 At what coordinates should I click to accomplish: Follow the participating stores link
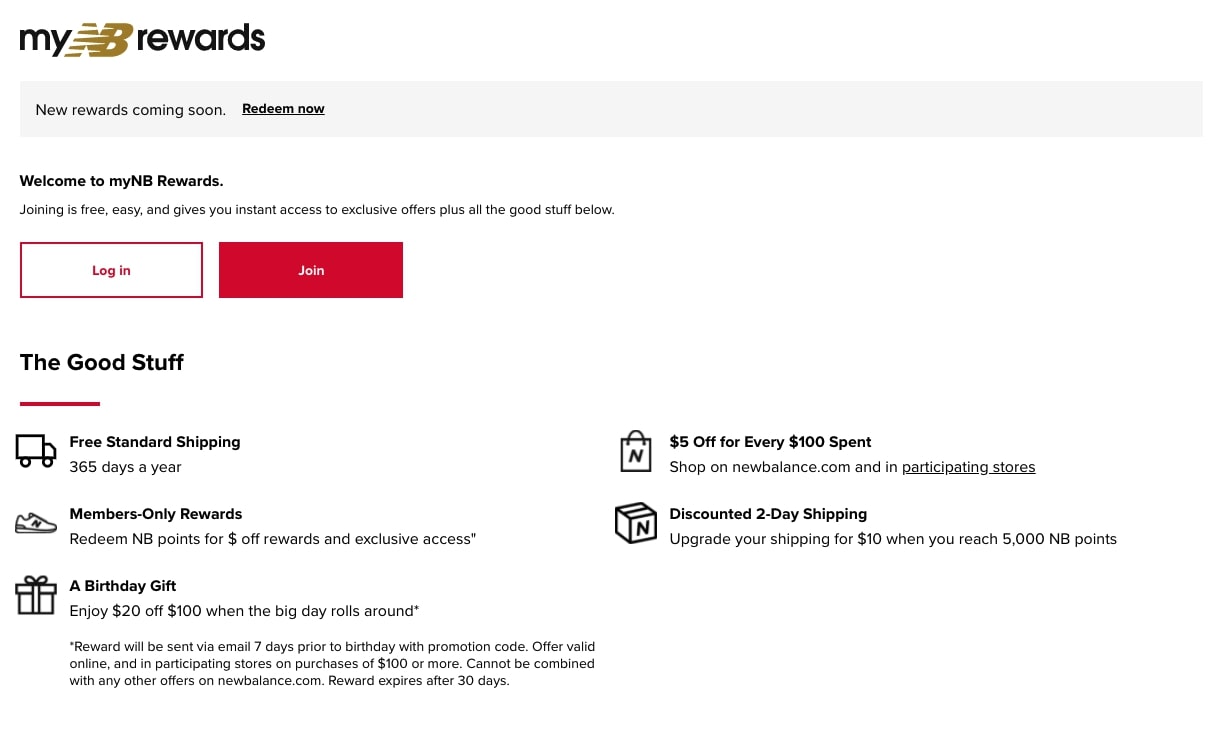click(968, 467)
